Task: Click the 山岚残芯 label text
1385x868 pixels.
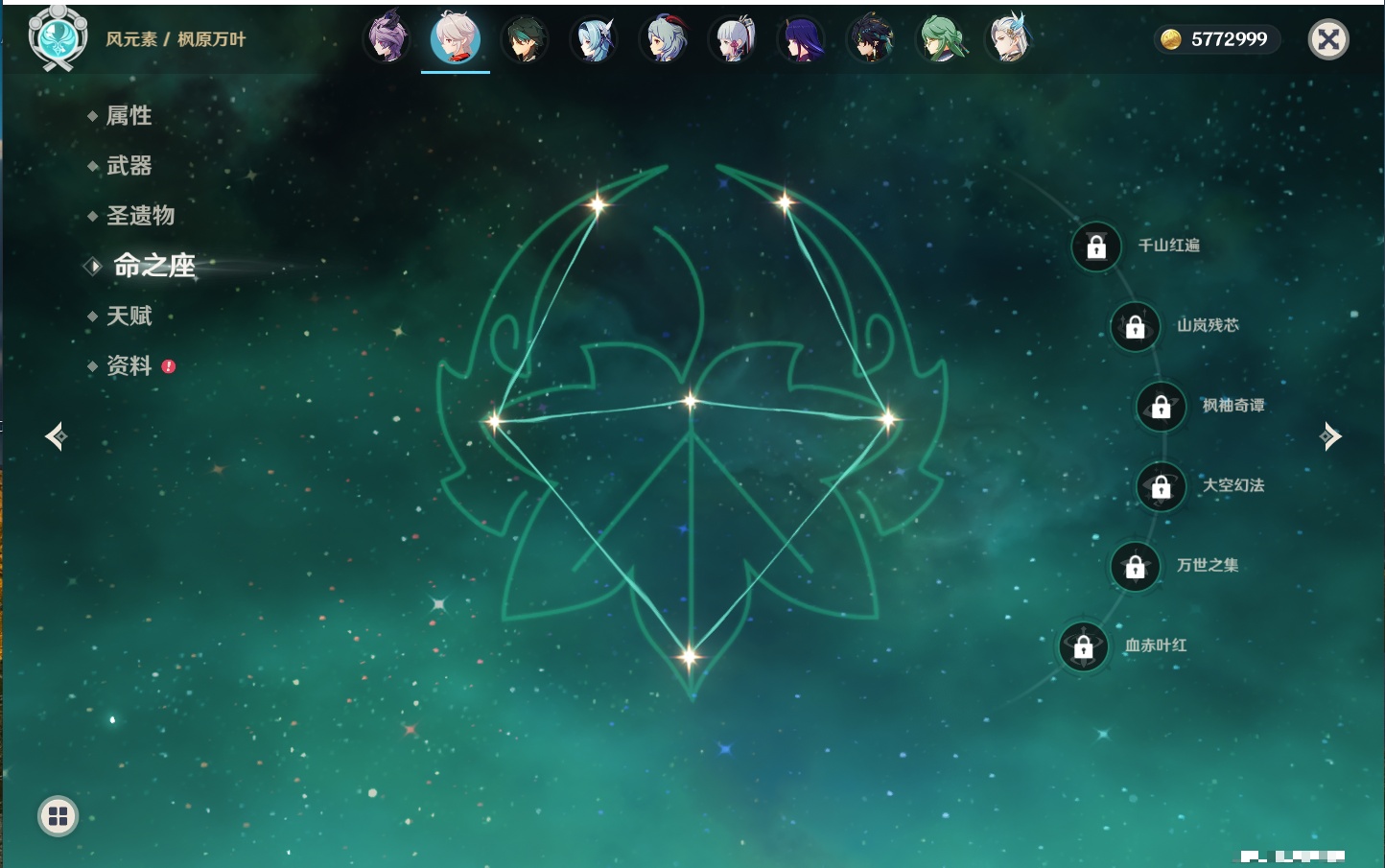Action: tap(1208, 325)
